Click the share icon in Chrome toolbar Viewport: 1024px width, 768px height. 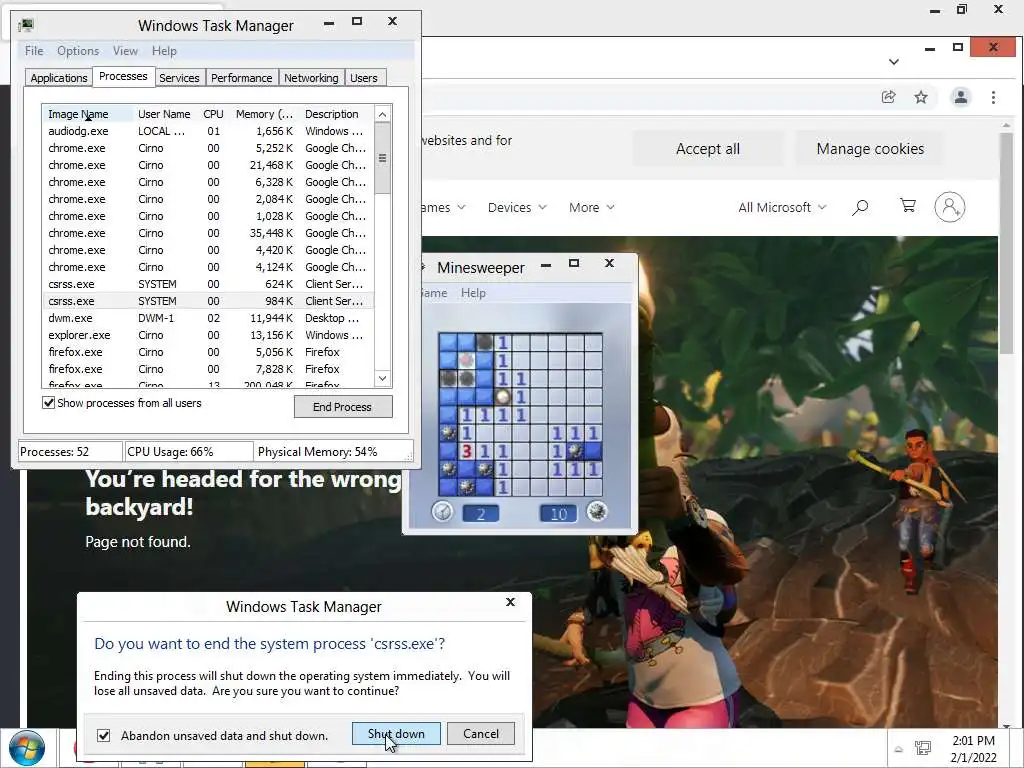pos(888,97)
